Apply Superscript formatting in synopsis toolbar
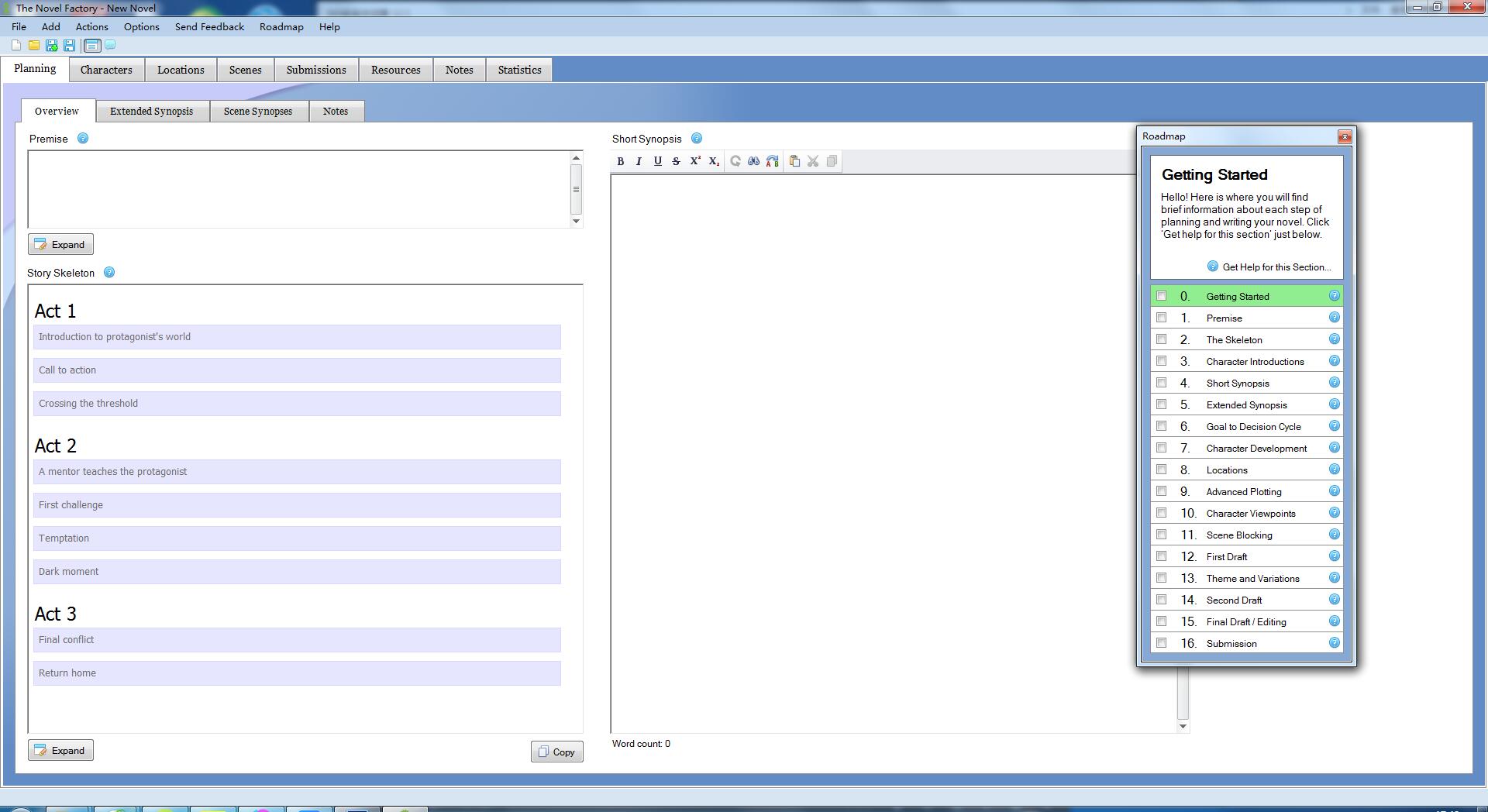 (x=695, y=161)
